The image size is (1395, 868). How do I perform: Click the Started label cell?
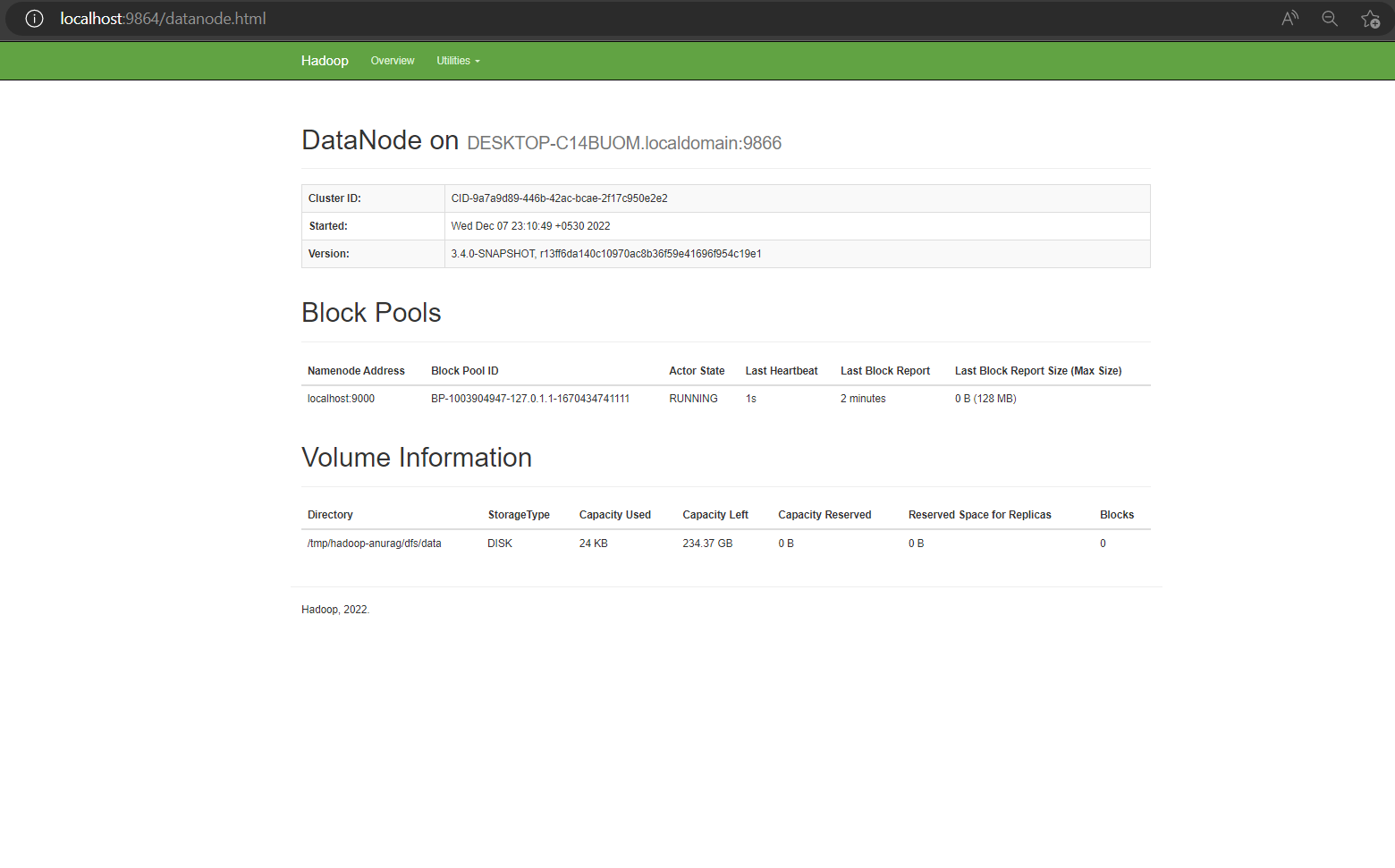(x=373, y=226)
